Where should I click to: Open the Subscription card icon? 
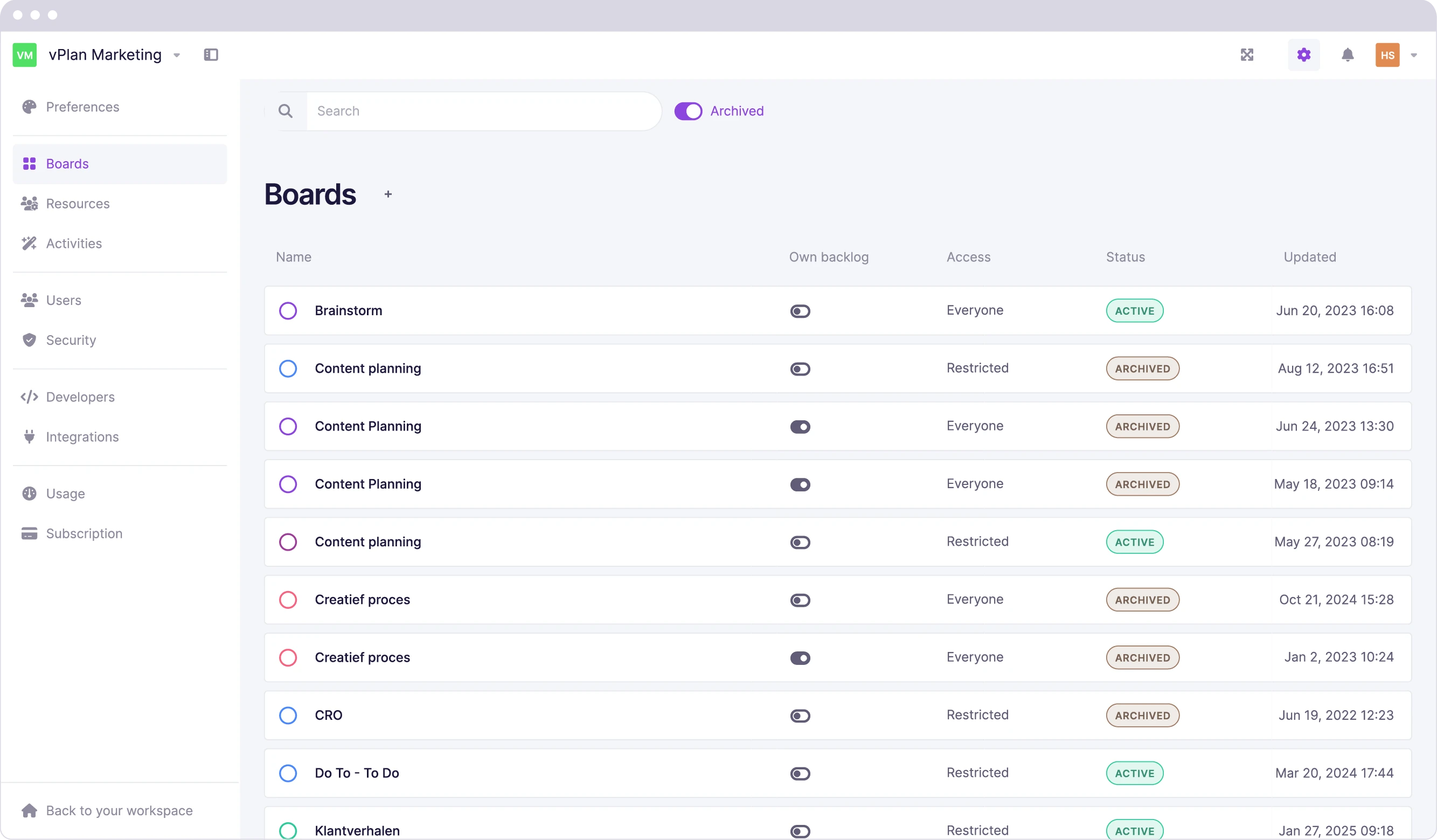pos(30,533)
